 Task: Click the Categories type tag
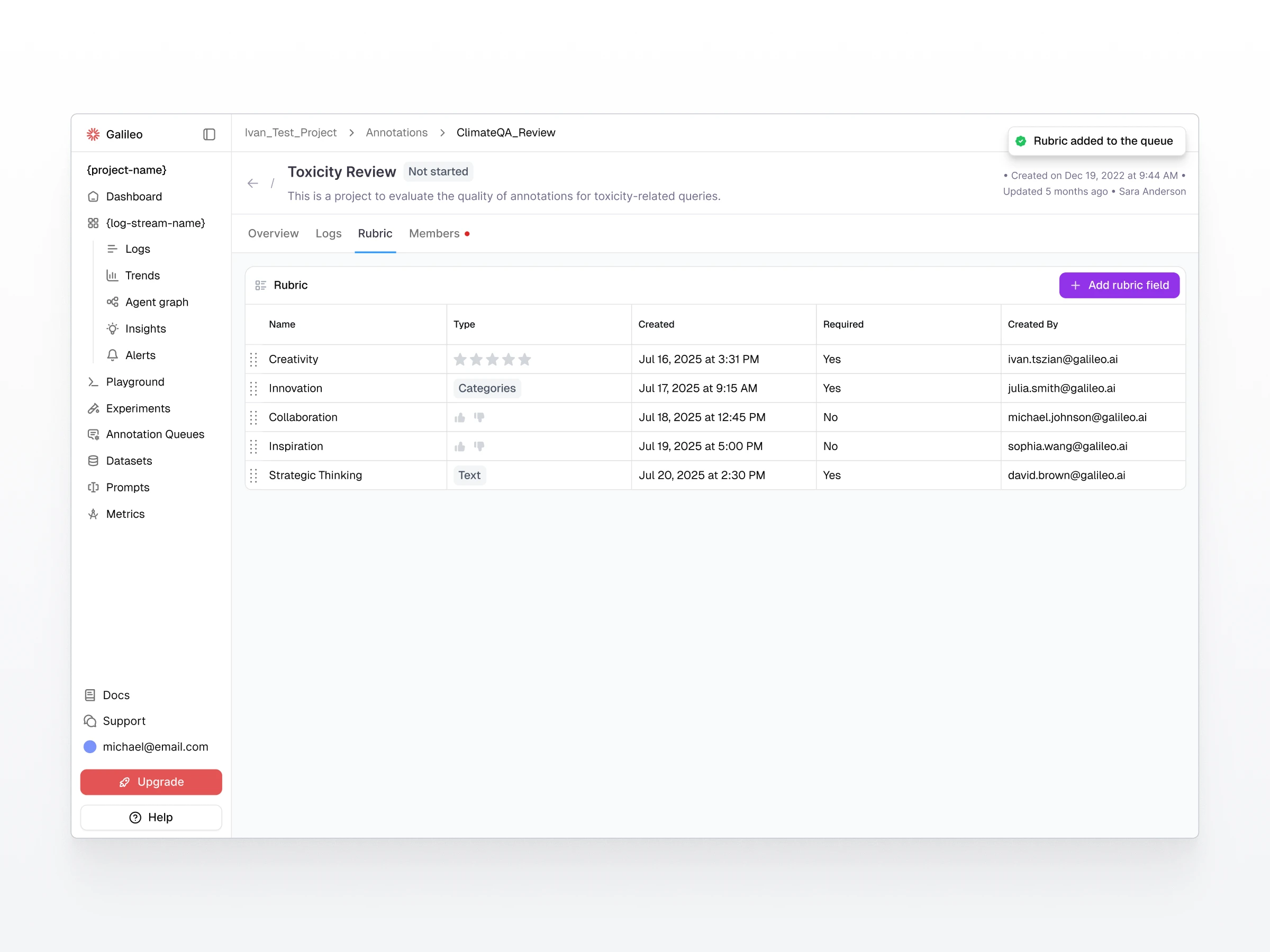tap(487, 389)
